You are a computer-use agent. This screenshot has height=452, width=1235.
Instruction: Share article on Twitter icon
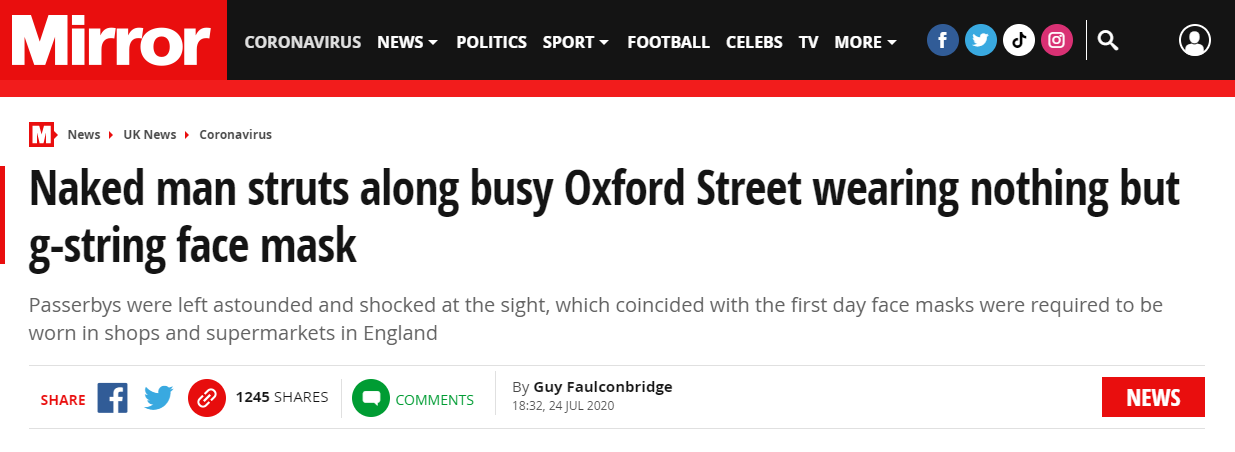pyautogui.click(x=158, y=398)
